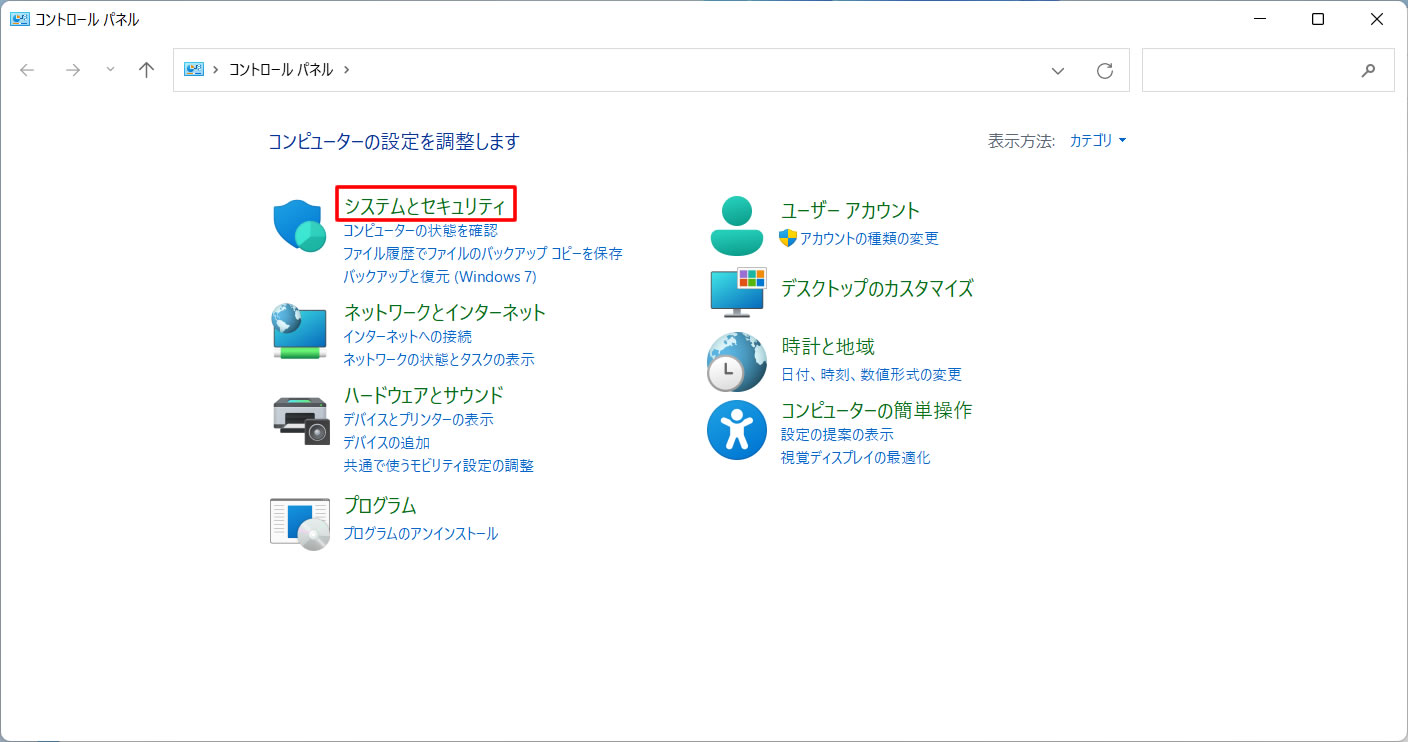The image size is (1408, 742).
Task: Click インターネットへの接続 link
Action: pyautogui.click(x=407, y=337)
